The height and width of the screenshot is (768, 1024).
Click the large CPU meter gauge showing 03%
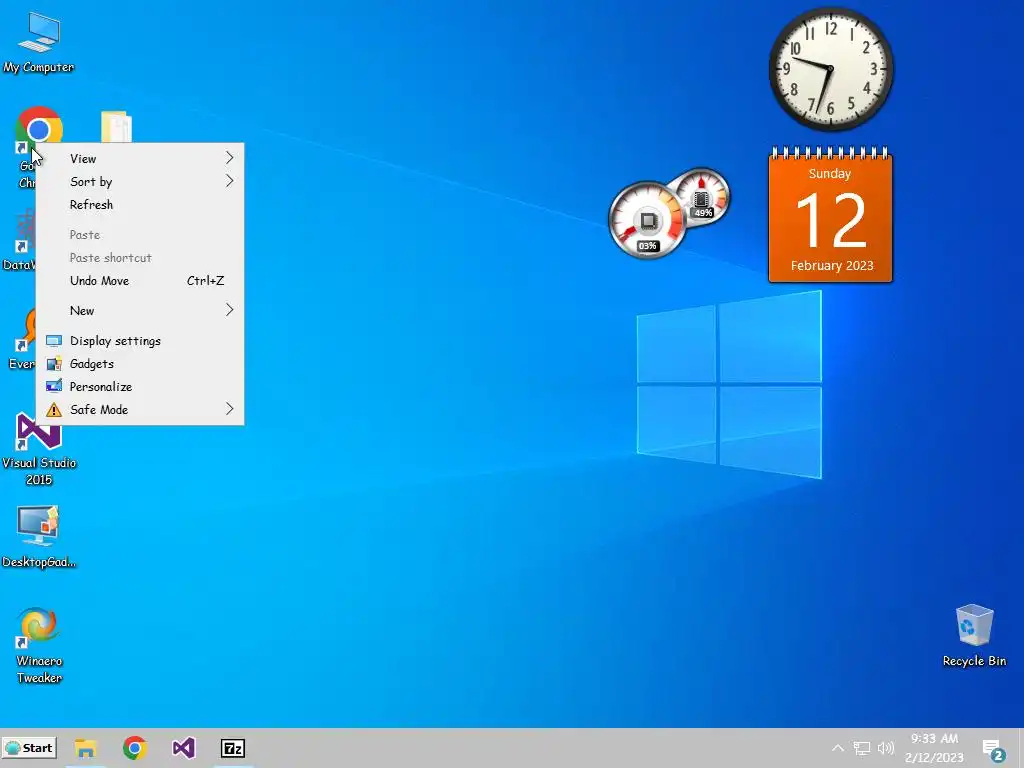(x=647, y=220)
